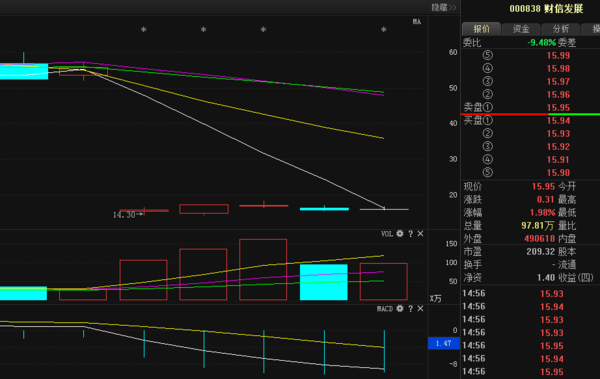Switch to the 报价 tab
The width and height of the screenshot is (600, 379).
click(481, 29)
